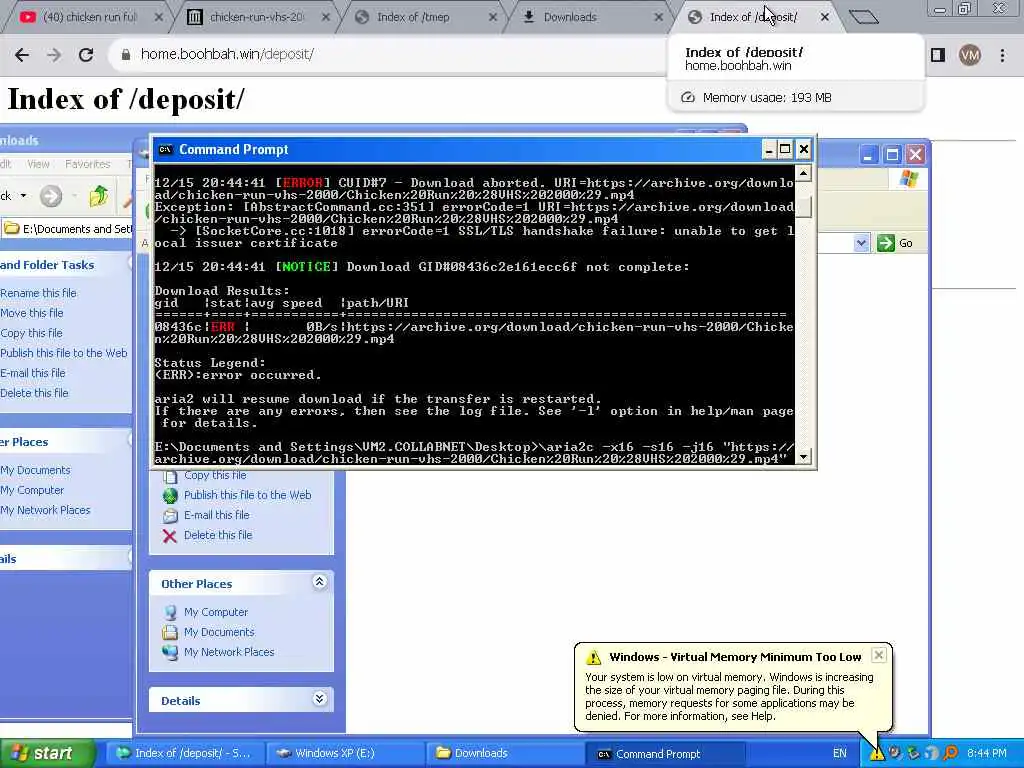The width and height of the screenshot is (1024, 768).
Task: Open the Back button history dropdown
Action: [24, 195]
